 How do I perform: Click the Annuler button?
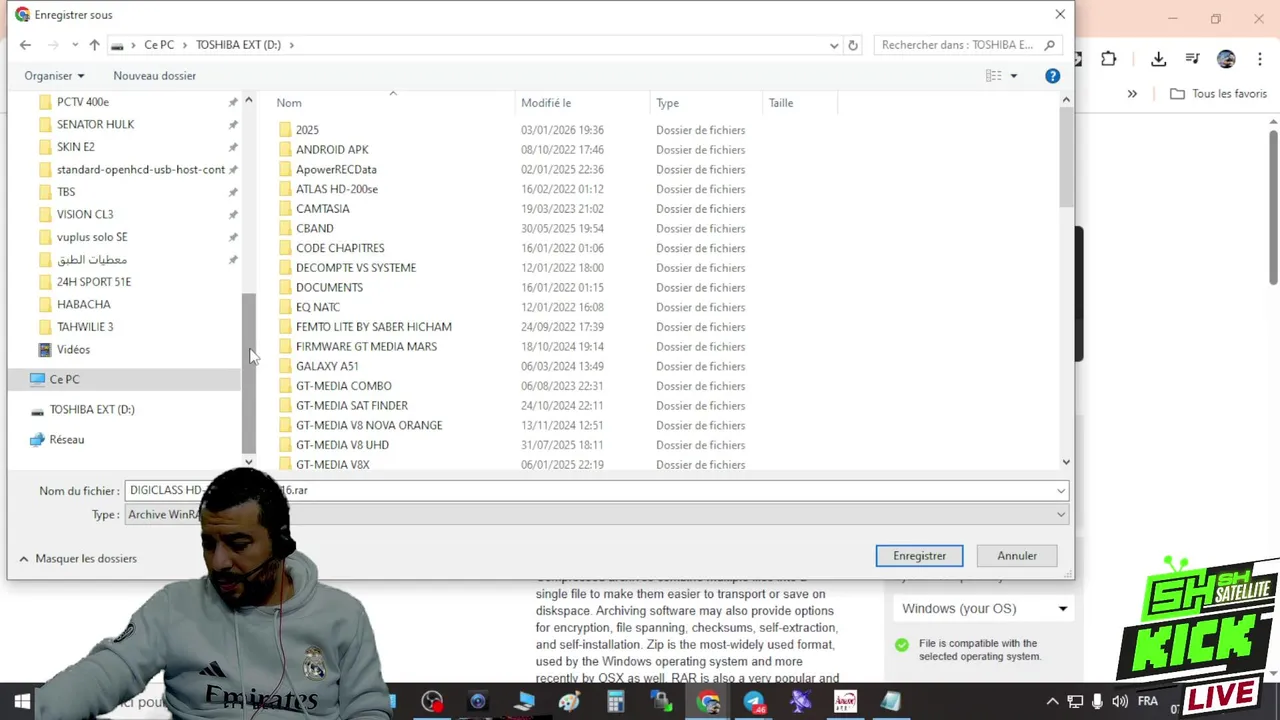pos(1017,556)
